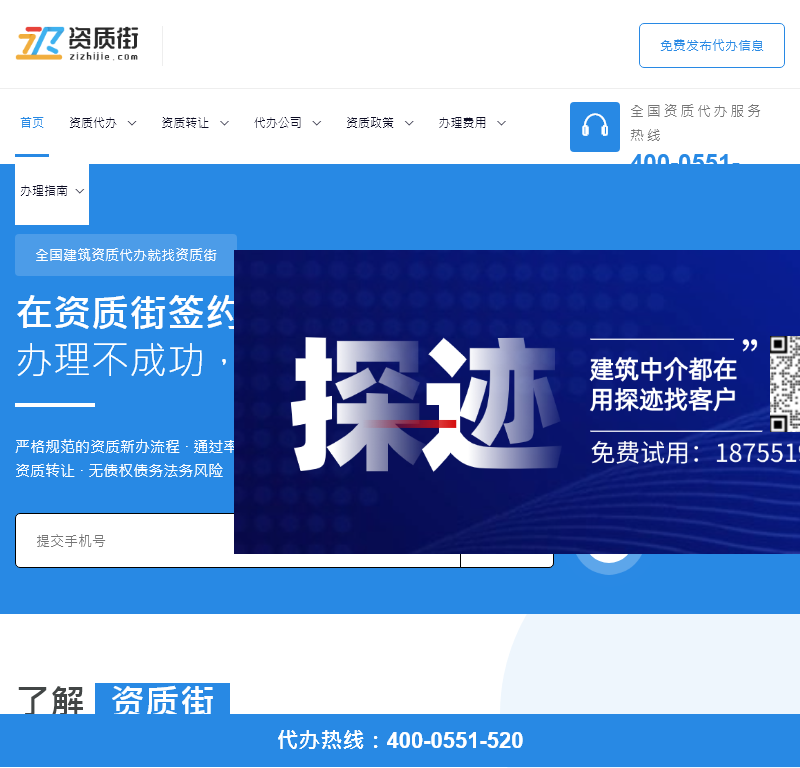This screenshot has height=768, width=800.
Task: Click 在资质街签约 headline text
Action: [x=126, y=312]
